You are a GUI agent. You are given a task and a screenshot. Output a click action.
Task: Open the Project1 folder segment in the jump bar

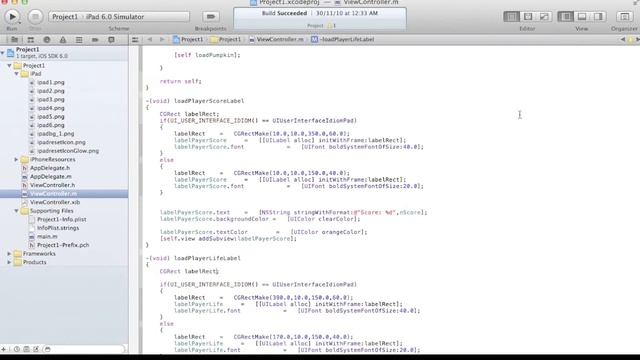(226, 40)
